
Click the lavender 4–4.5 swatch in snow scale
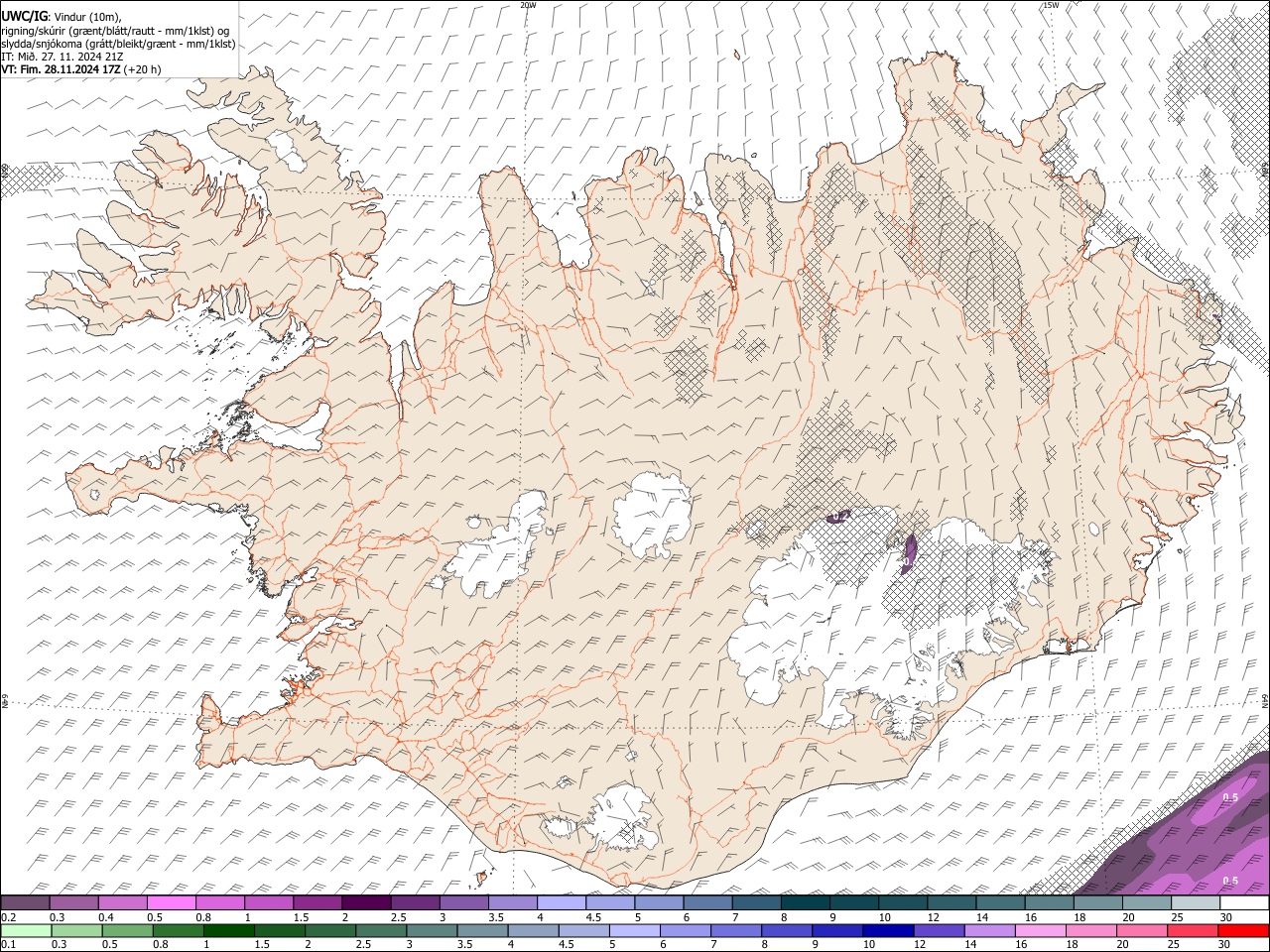click(x=561, y=903)
